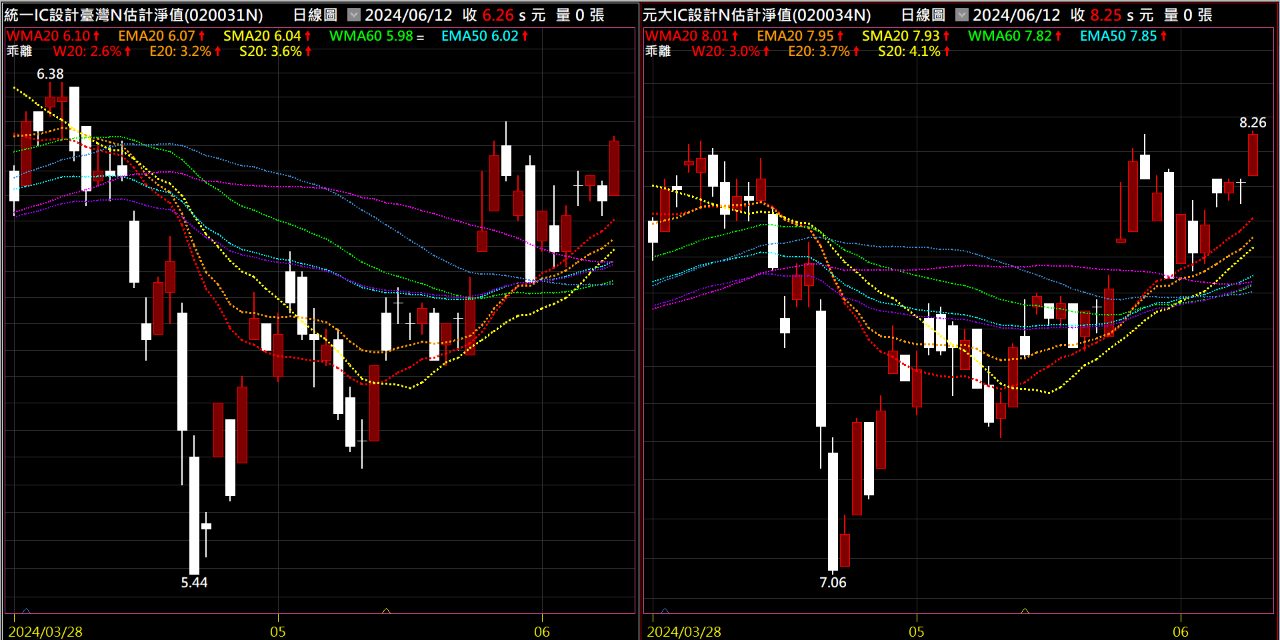Open the date dropdown in the left chart
The image size is (1280, 640).
point(354,15)
